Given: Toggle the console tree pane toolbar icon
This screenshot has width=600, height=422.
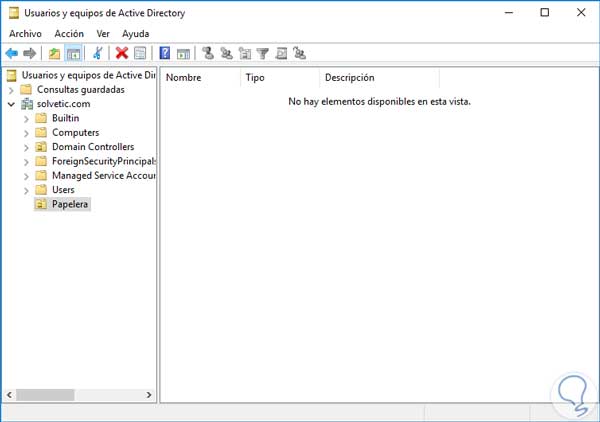Looking at the screenshot, I should [73, 53].
